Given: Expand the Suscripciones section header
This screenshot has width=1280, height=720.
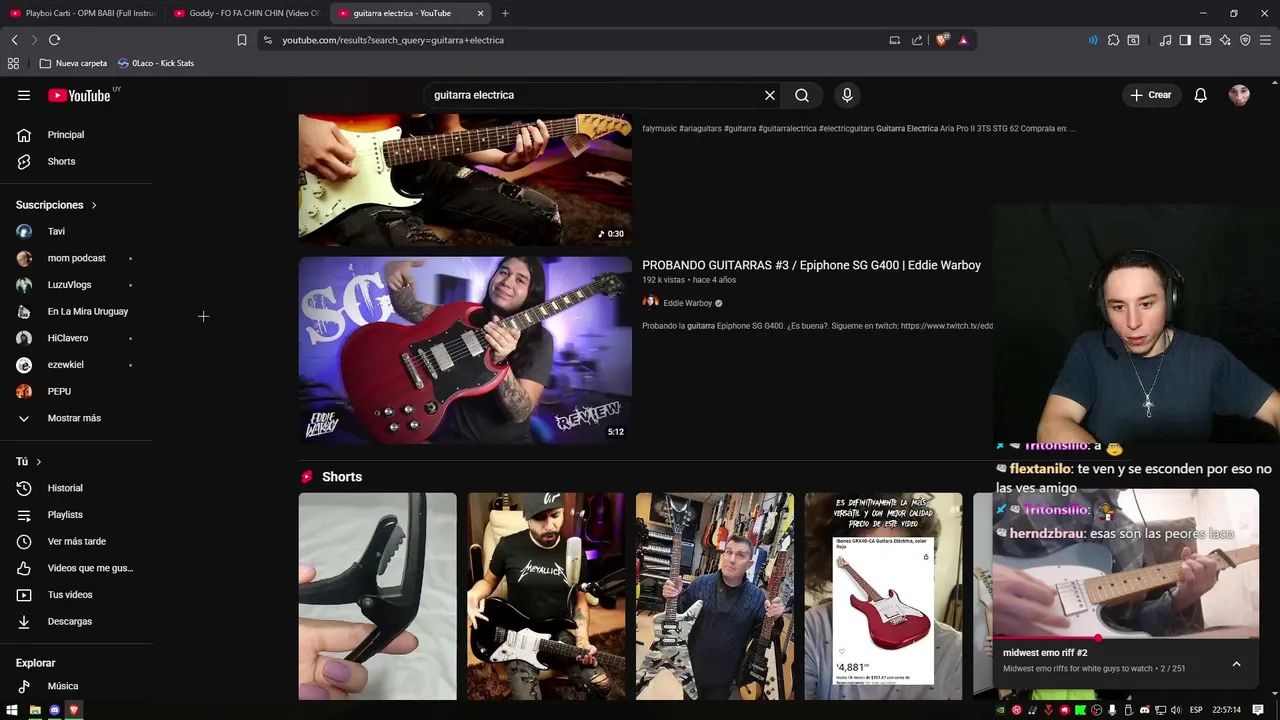Looking at the screenshot, I should tap(57, 205).
